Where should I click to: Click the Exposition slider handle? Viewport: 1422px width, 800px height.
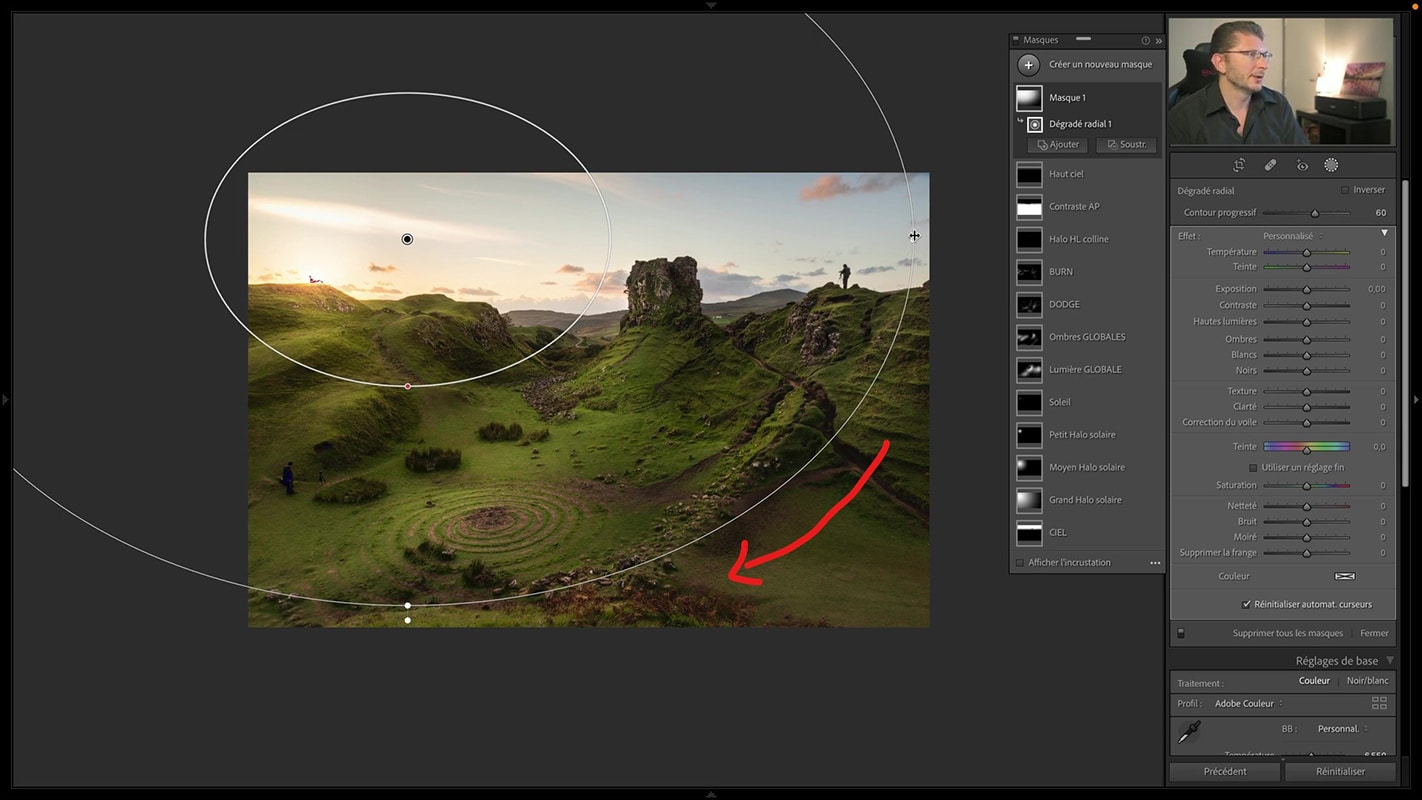point(1306,289)
